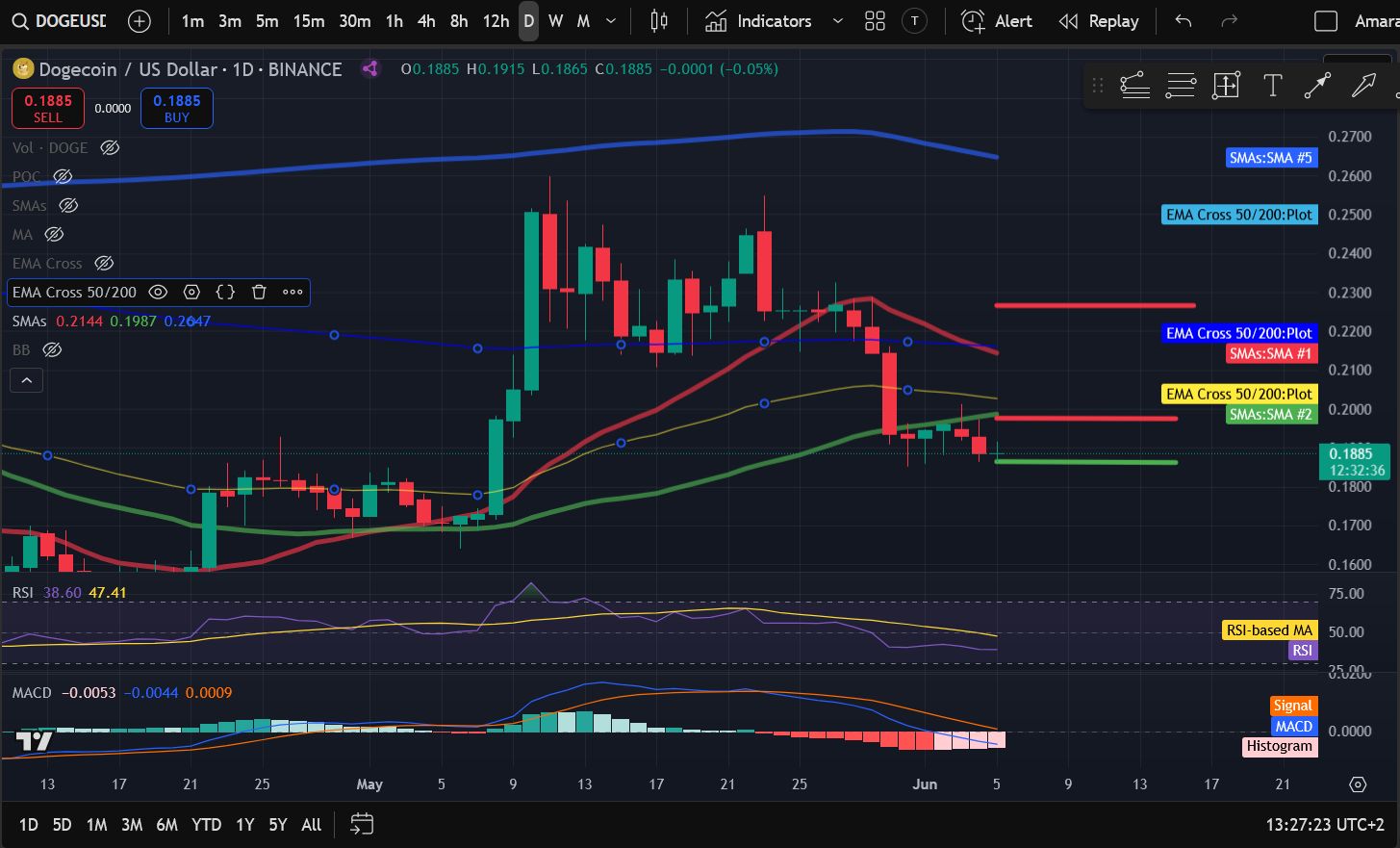
Task: Open source code of EMA Cross 50/200
Action: click(x=225, y=292)
